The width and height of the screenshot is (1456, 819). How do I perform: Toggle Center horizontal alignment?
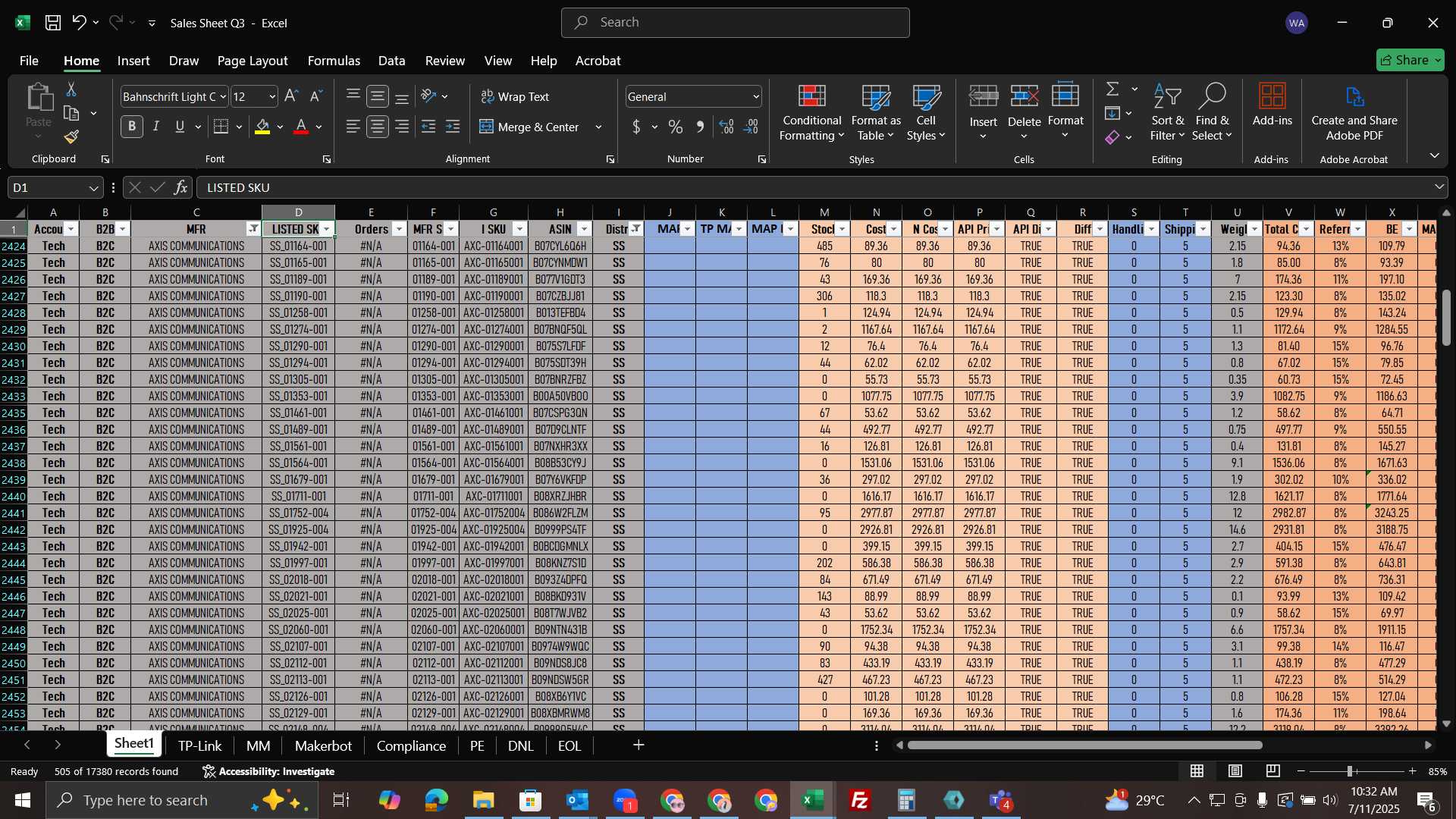point(377,127)
